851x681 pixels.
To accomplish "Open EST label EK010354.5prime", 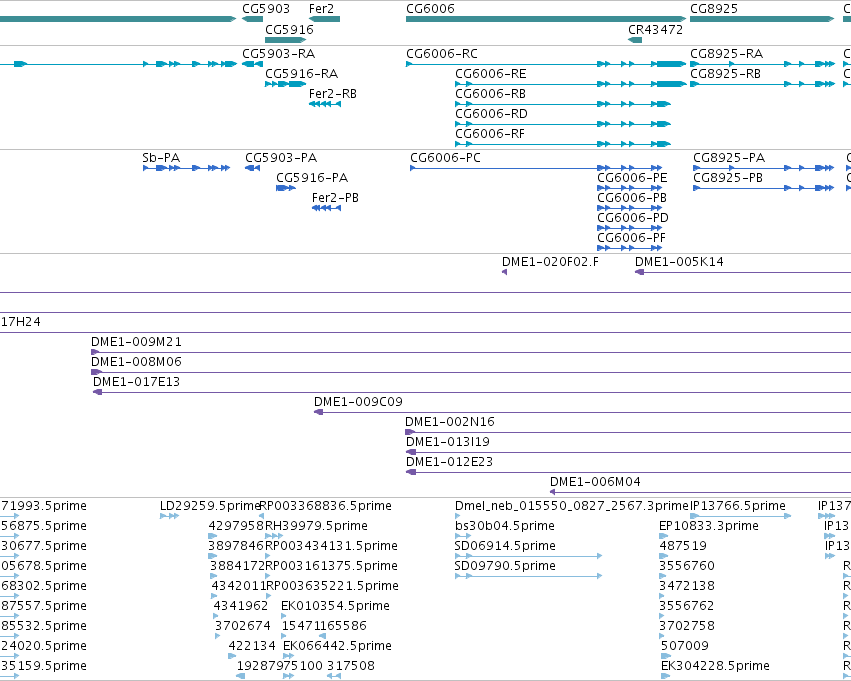I will pos(335,606).
